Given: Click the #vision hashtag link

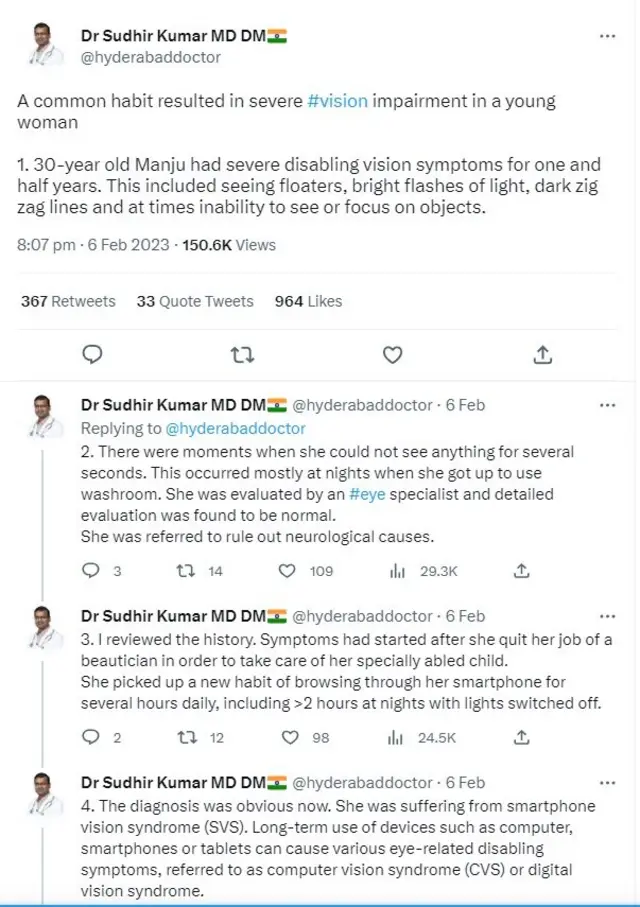Looking at the screenshot, I should pyautogui.click(x=338, y=101).
